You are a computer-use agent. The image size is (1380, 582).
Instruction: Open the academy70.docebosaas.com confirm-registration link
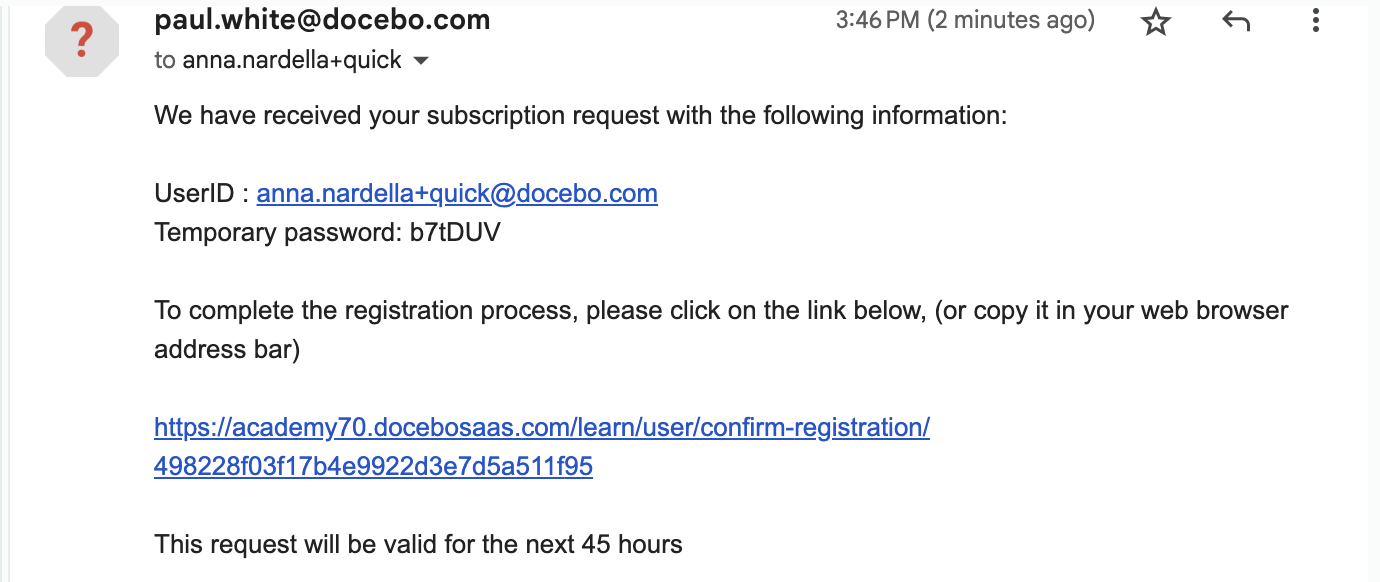tap(542, 428)
